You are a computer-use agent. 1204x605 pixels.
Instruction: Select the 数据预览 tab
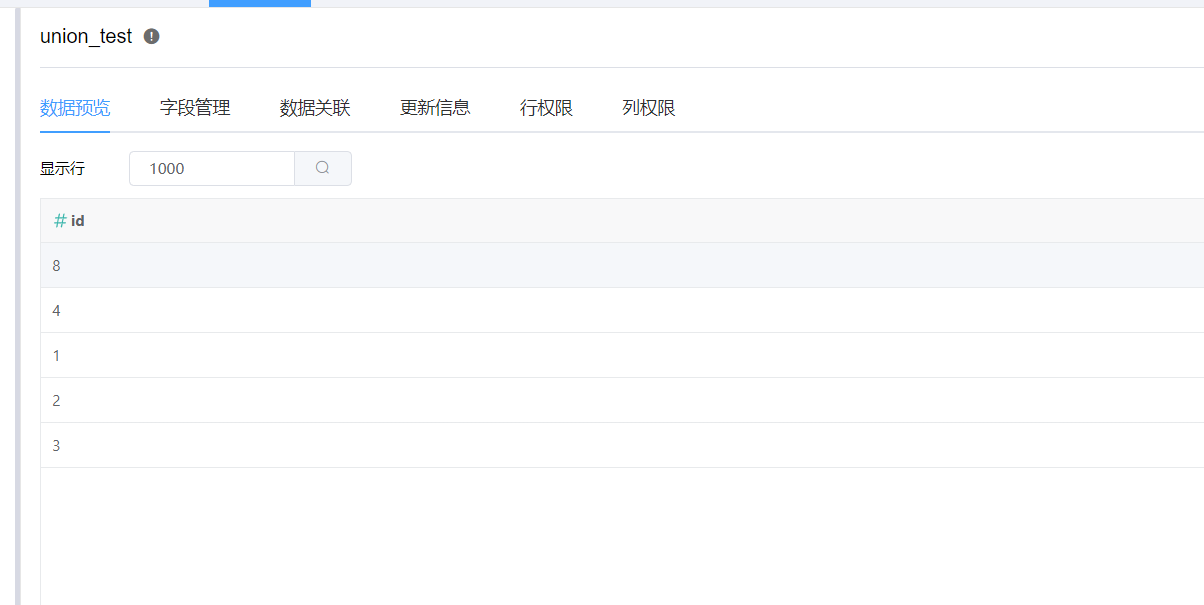pos(75,108)
